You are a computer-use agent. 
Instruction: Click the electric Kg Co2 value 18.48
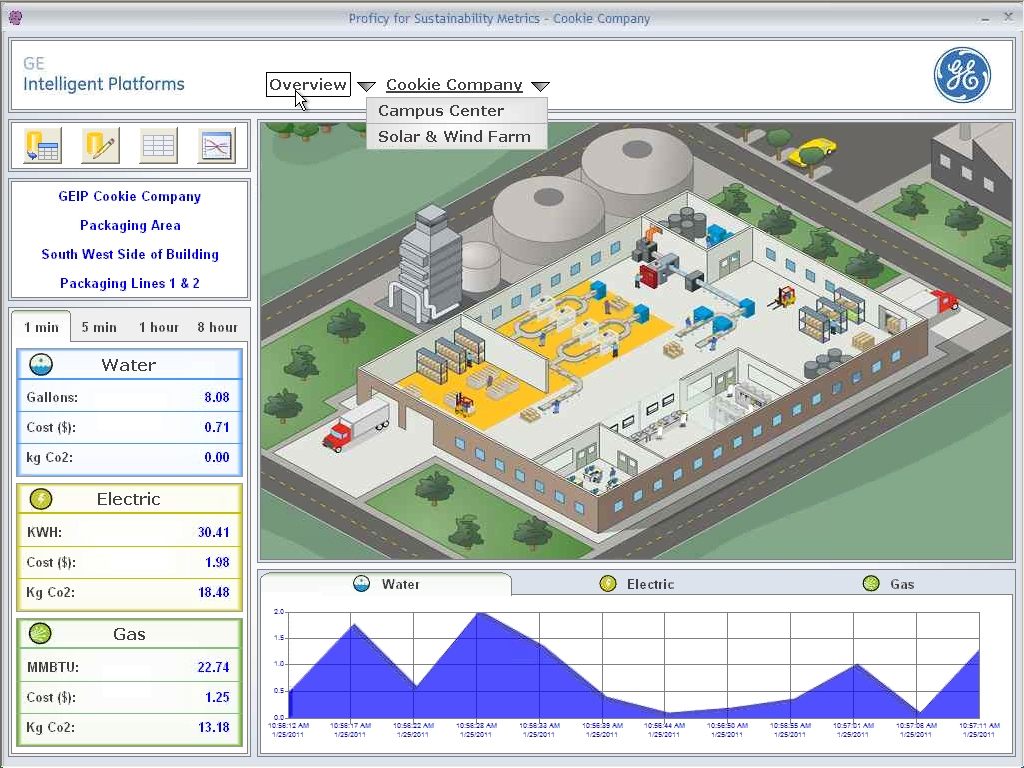tap(214, 592)
